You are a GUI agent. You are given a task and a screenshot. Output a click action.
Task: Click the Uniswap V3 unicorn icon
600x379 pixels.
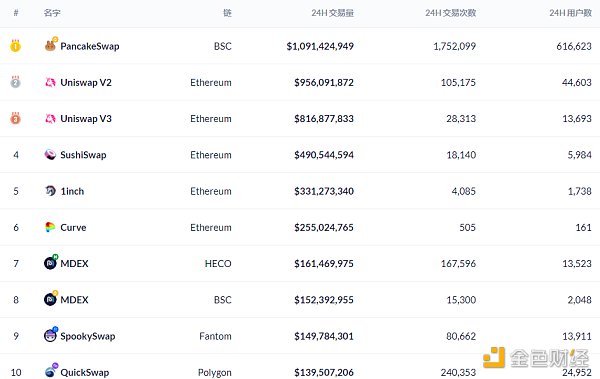coord(51,119)
